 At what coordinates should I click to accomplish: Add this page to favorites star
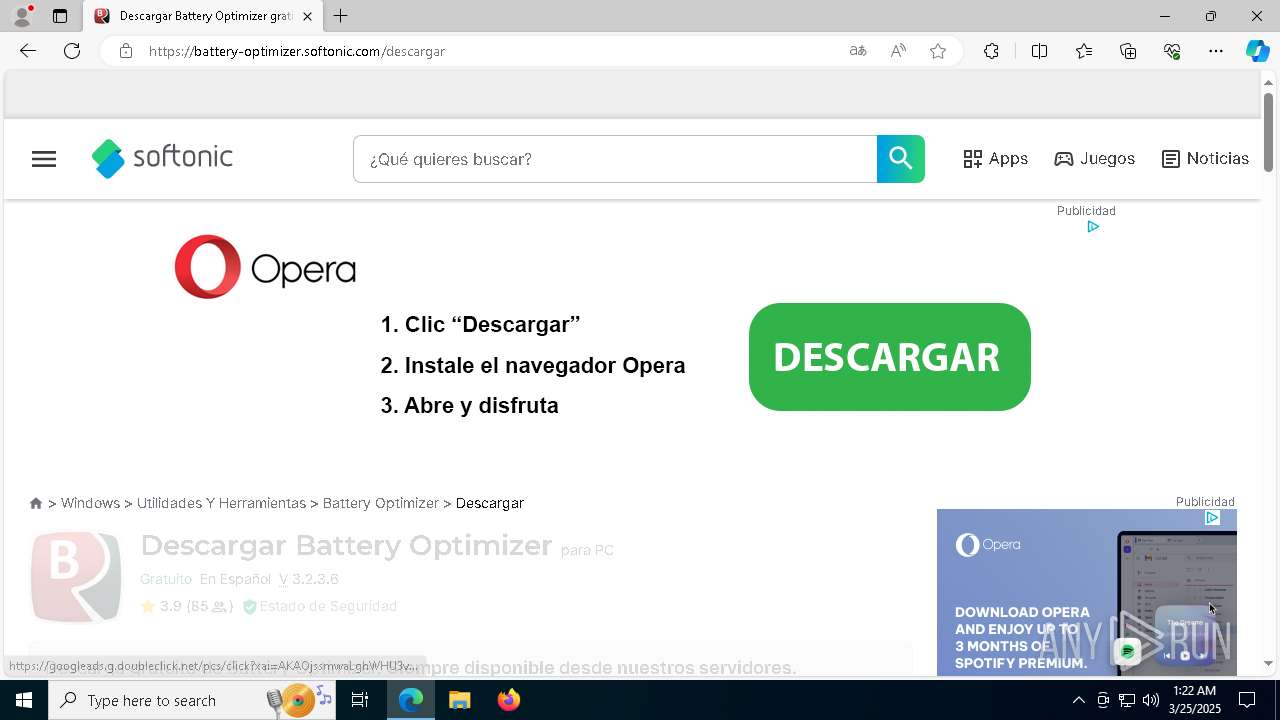[938, 51]
